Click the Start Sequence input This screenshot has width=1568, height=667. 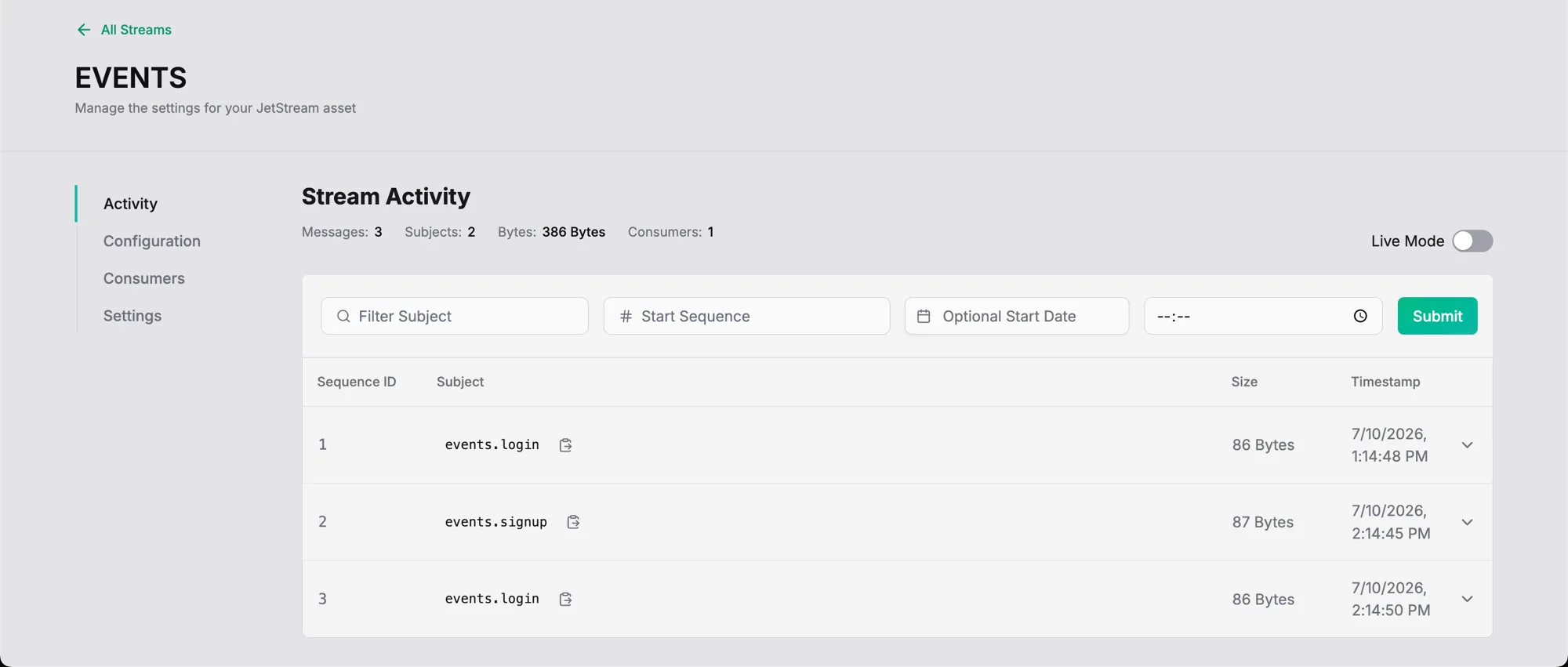(746, 316)
